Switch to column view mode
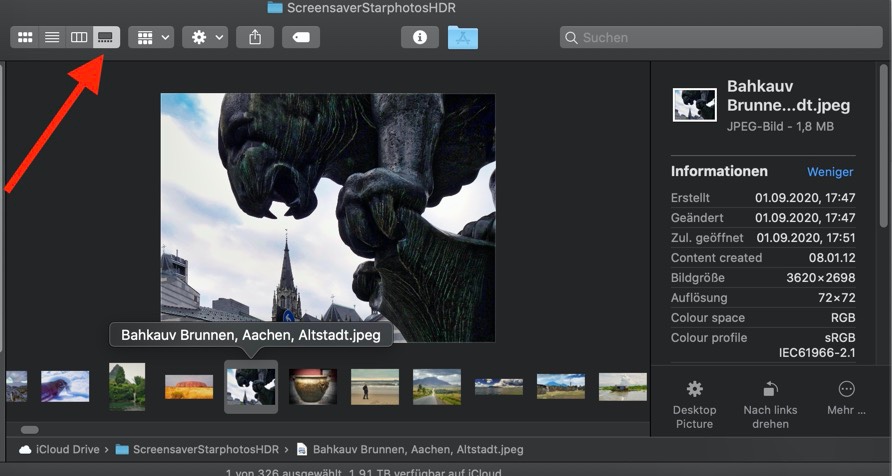Viewport: 892px width, 476px height. coord(79,37)
